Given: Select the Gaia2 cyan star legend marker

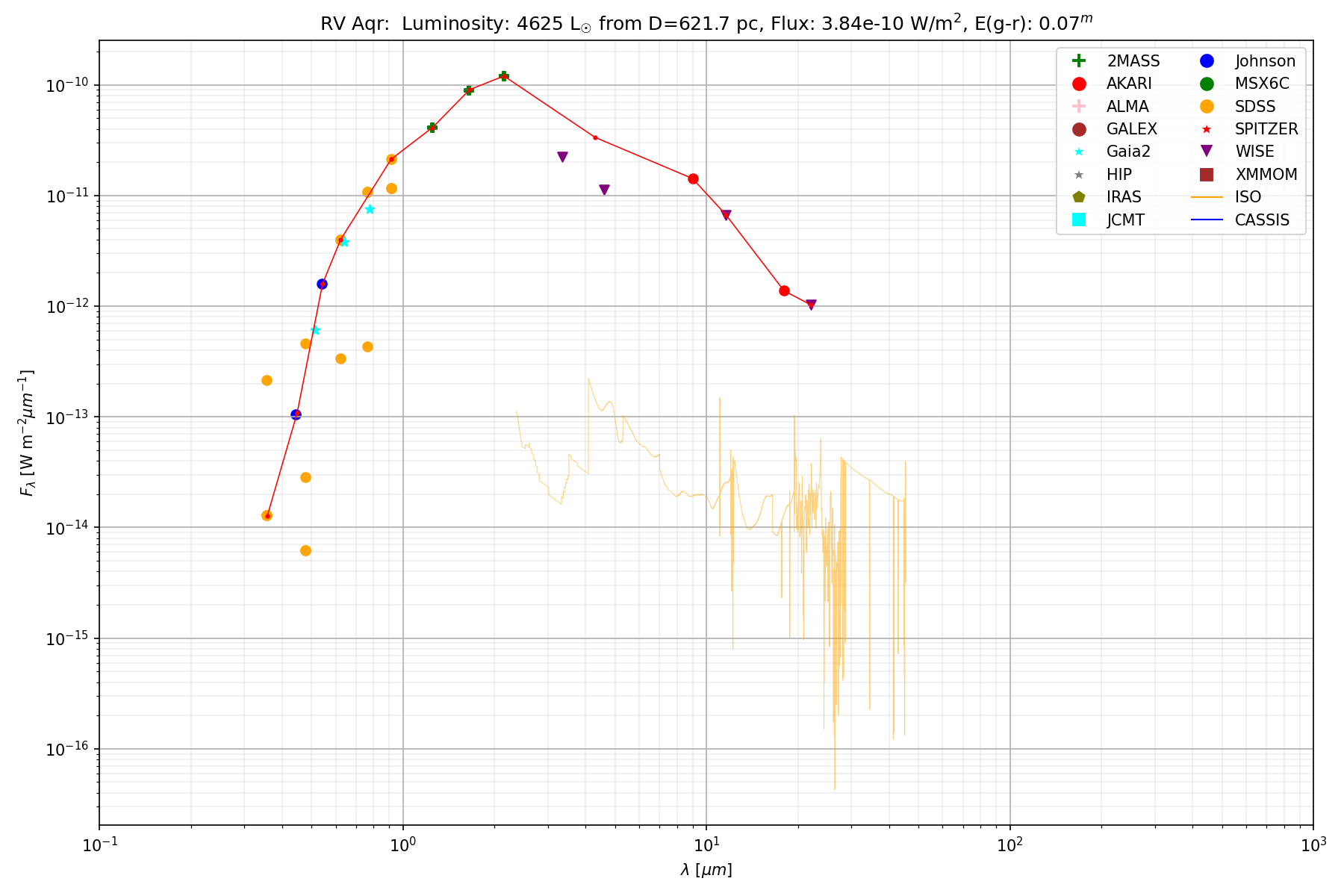Looking at the screenshot, I should click(1078, 152).
